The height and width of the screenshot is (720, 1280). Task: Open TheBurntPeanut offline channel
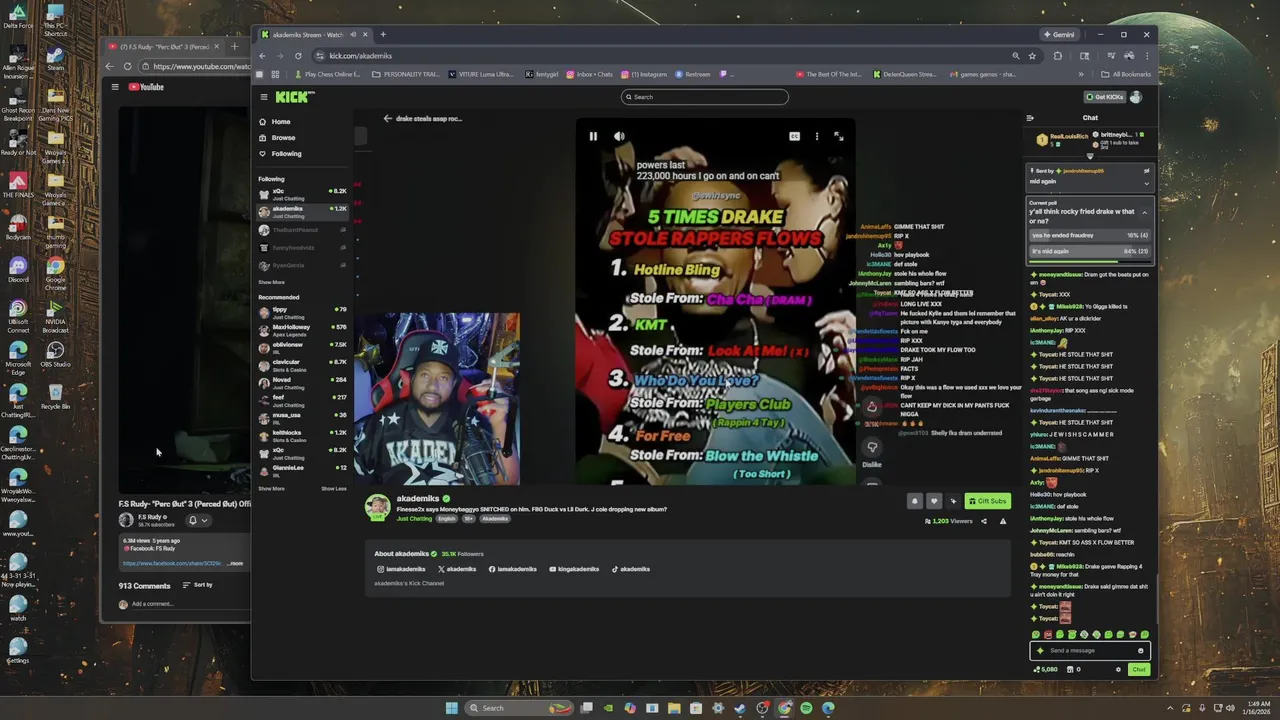(x=302, y=230)
